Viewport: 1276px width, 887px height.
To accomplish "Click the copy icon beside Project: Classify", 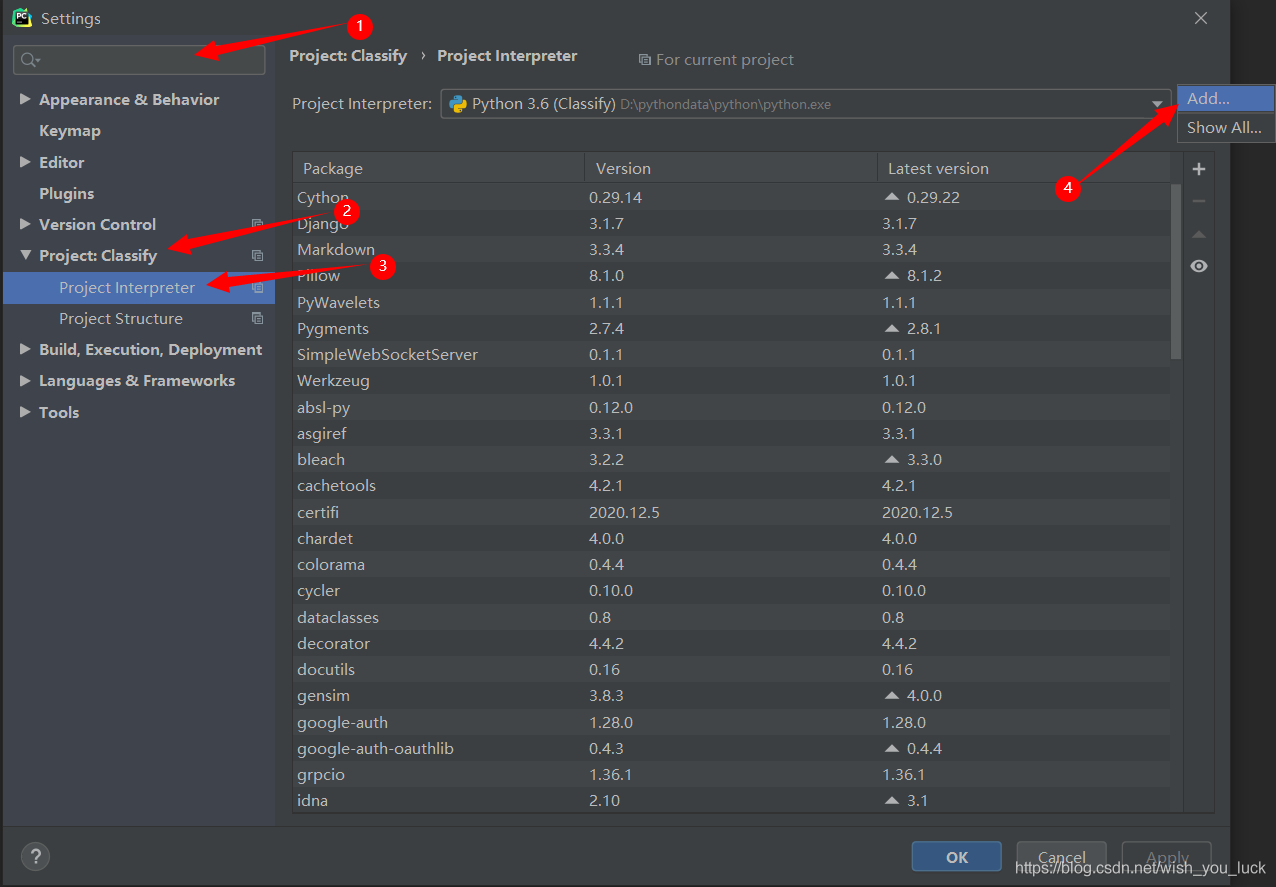I will pyautogui.click(x=257, y=256).
